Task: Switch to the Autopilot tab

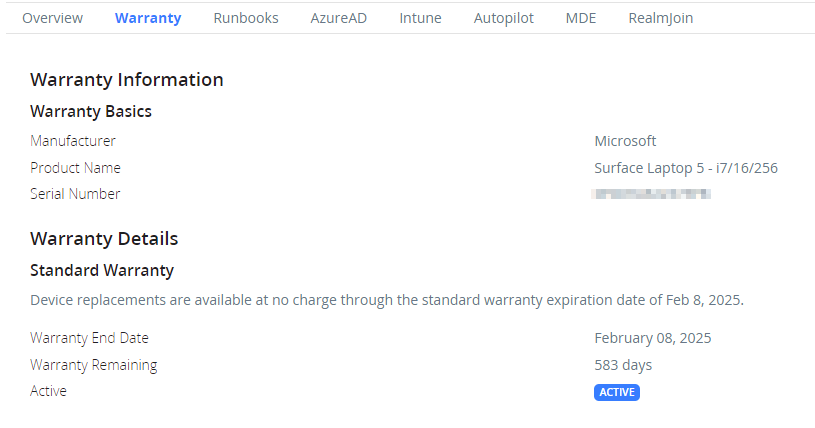Action: pyautogui.click(x=503, y=18)
